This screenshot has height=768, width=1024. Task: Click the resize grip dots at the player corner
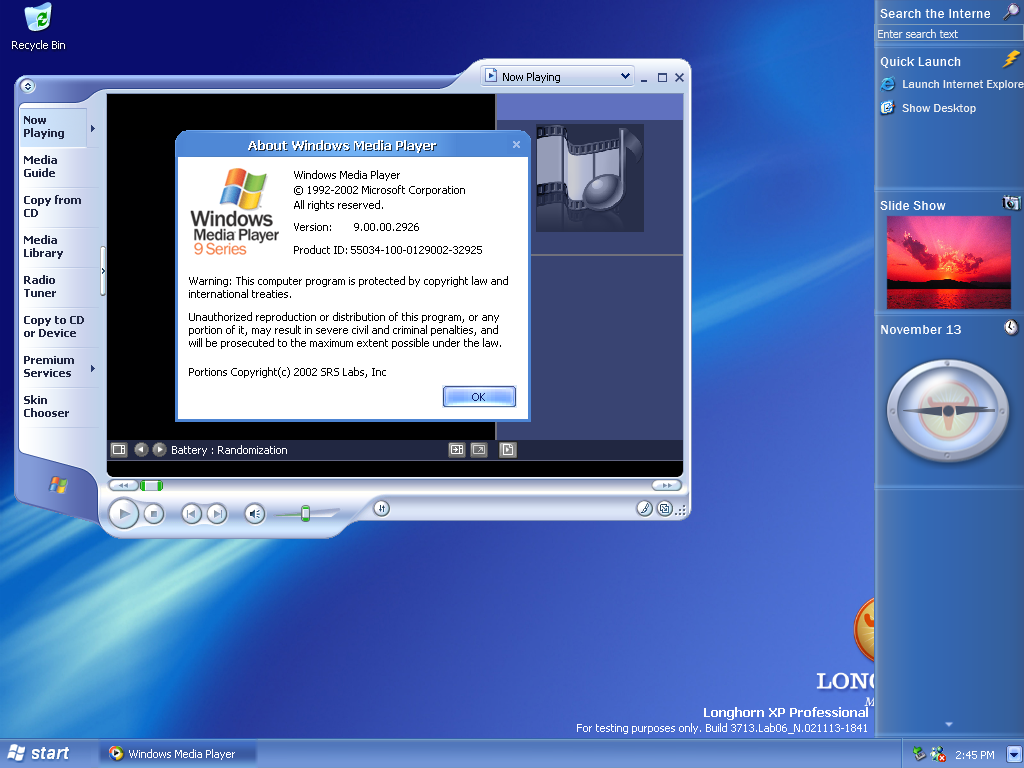[681, 511]
